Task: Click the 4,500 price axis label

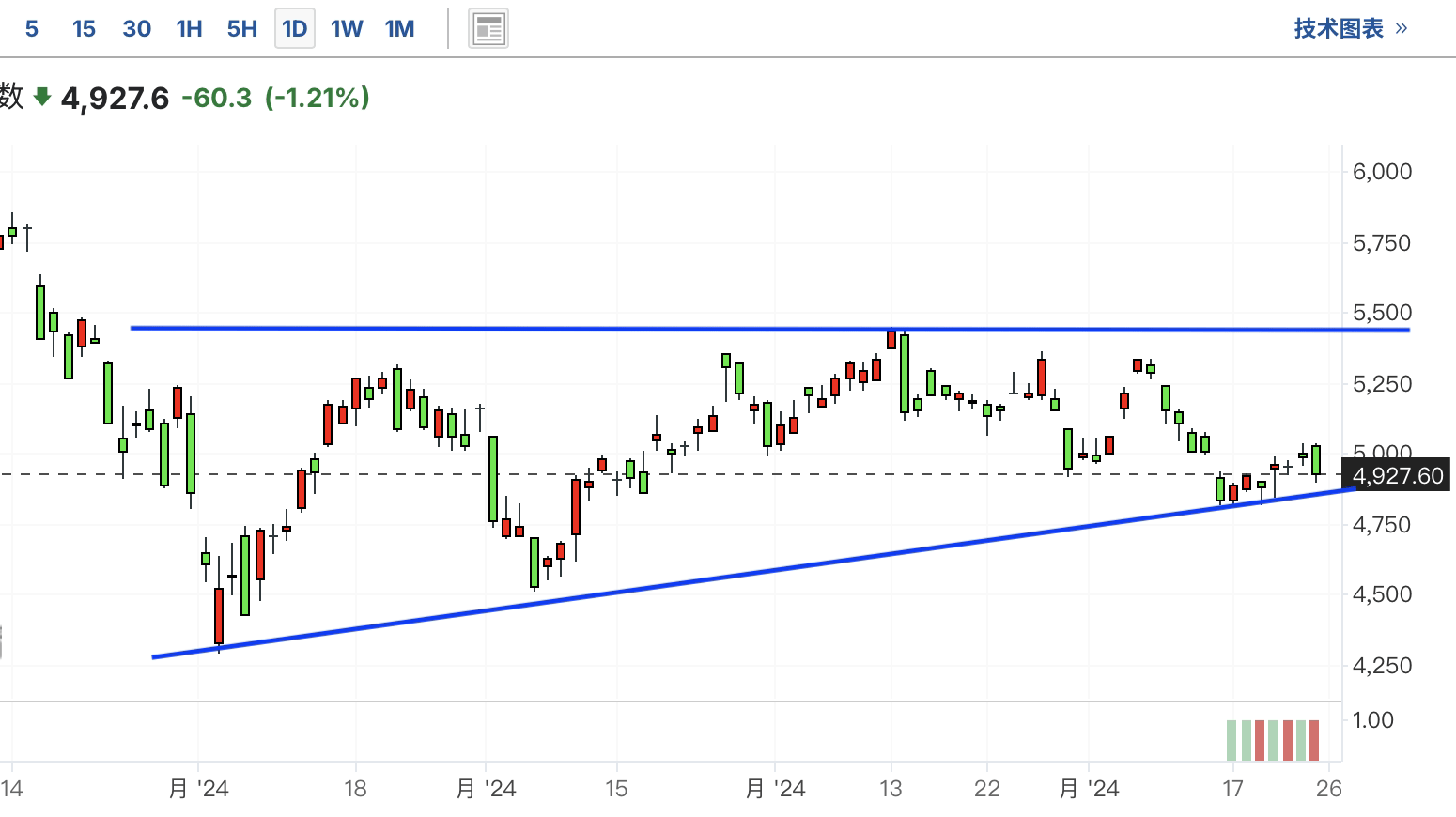Action: (x=1382, y=594)
